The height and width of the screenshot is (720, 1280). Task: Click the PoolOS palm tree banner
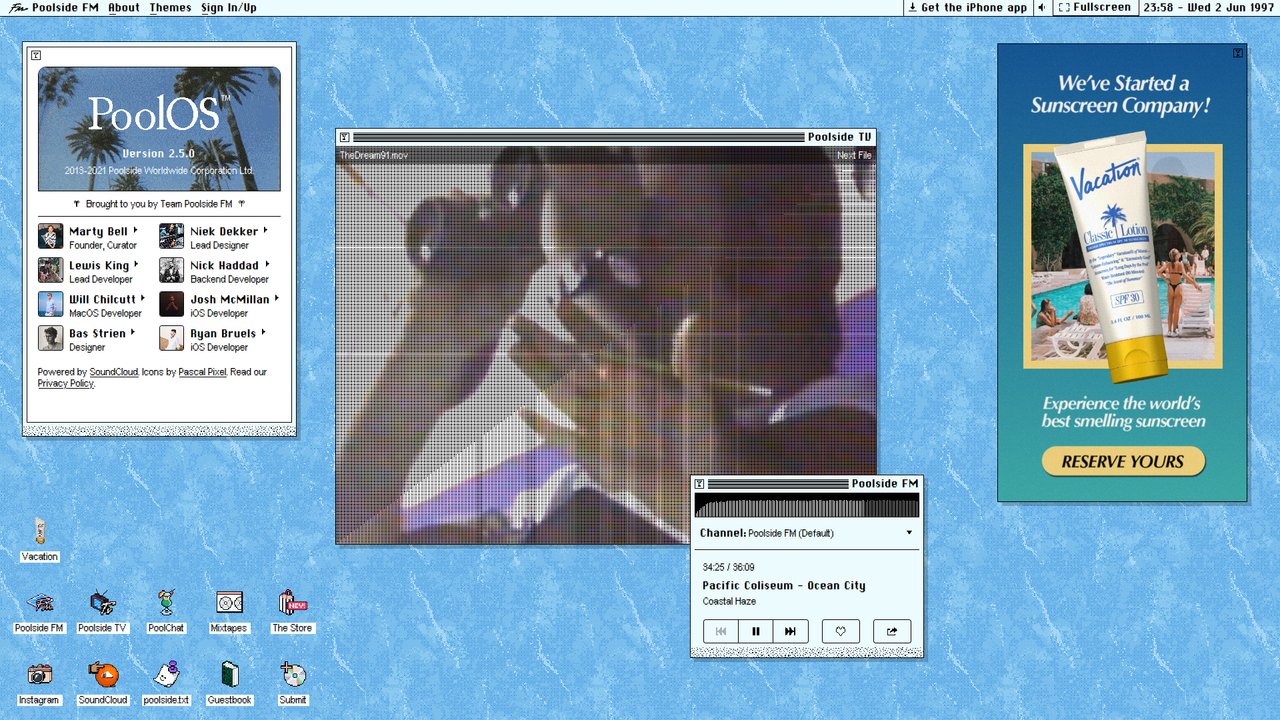click(159, 129)
